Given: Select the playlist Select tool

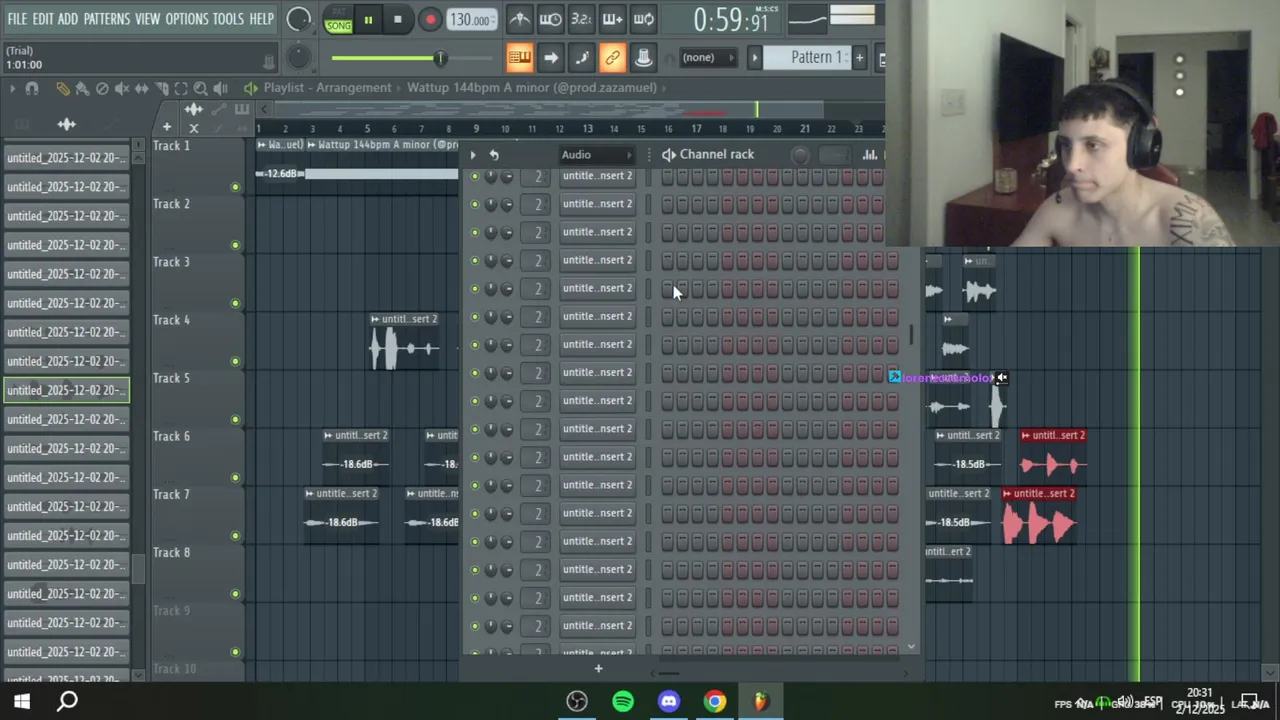Looking at the screenshot, I should 181,88.
